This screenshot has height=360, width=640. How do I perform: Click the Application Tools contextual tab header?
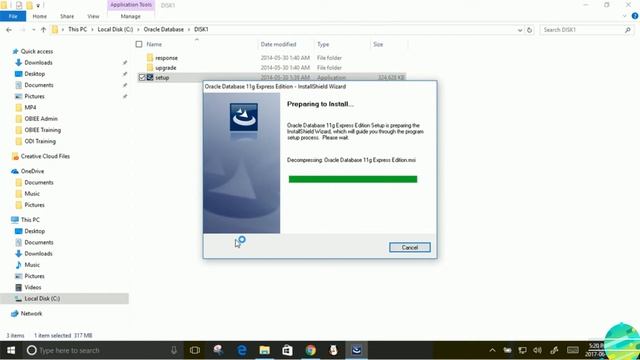point(131,5)
